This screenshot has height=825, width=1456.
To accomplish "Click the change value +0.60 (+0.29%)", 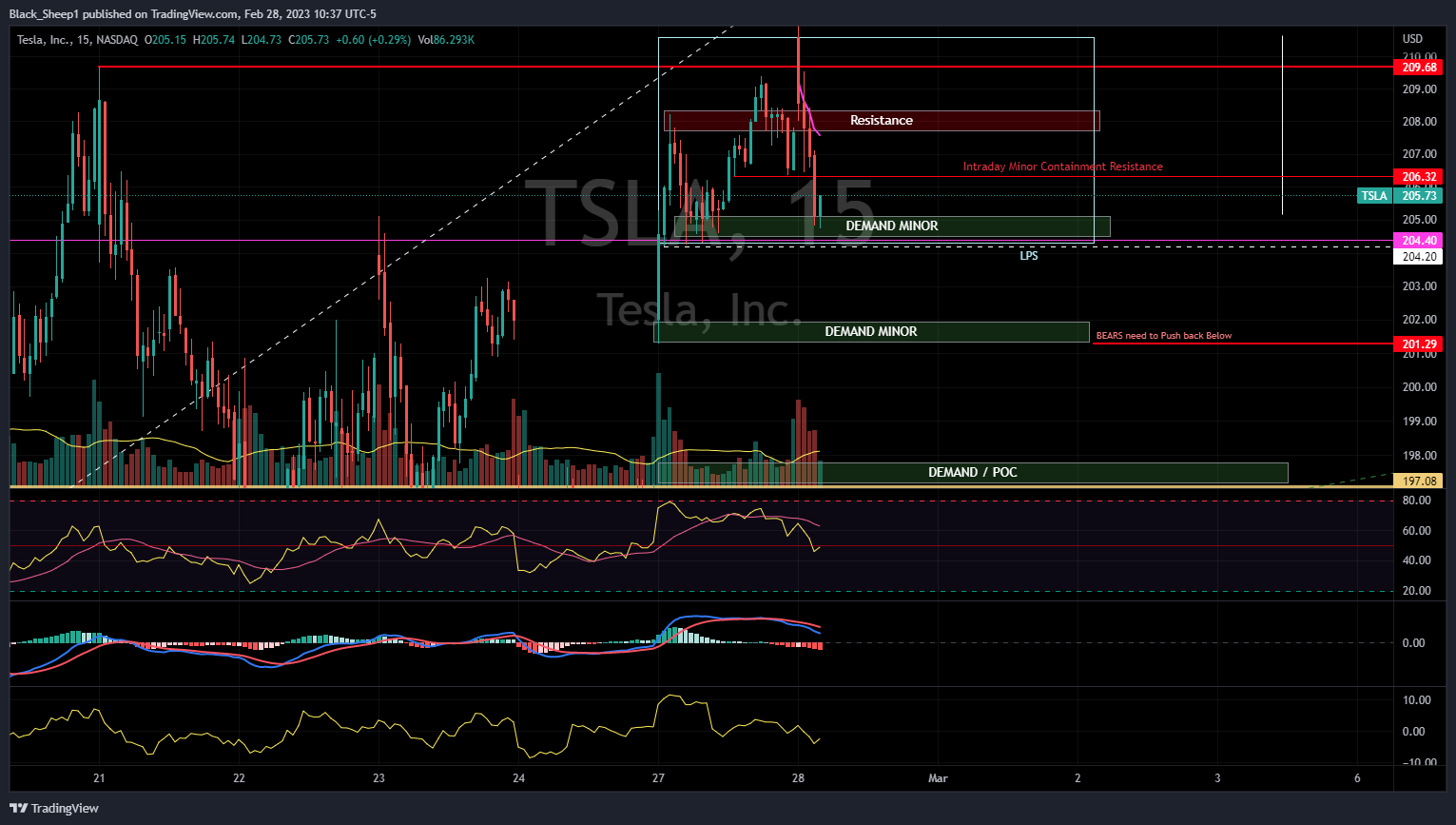I will 374,40.
